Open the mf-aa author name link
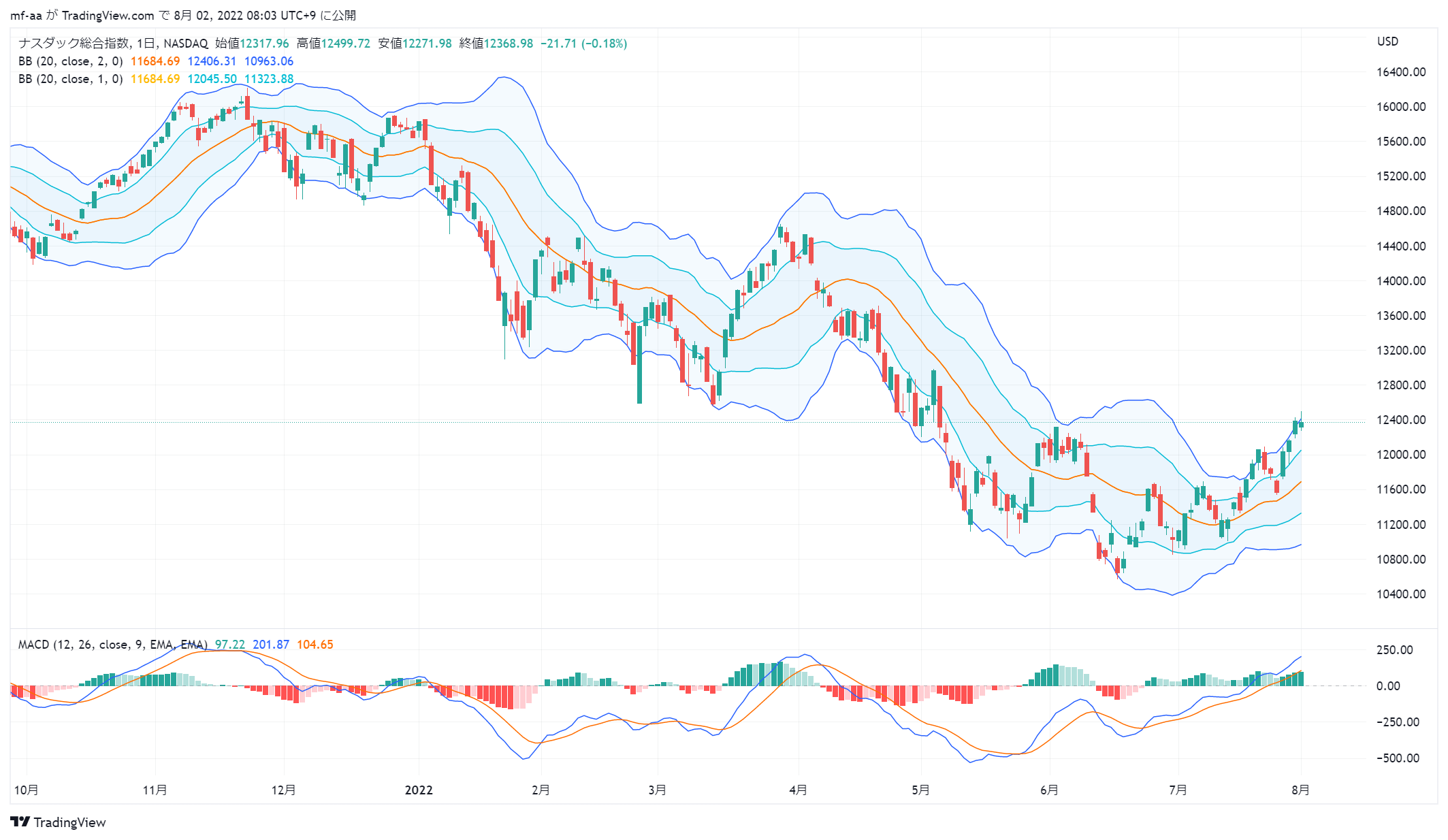1448x840 pixels. point(26,15)
